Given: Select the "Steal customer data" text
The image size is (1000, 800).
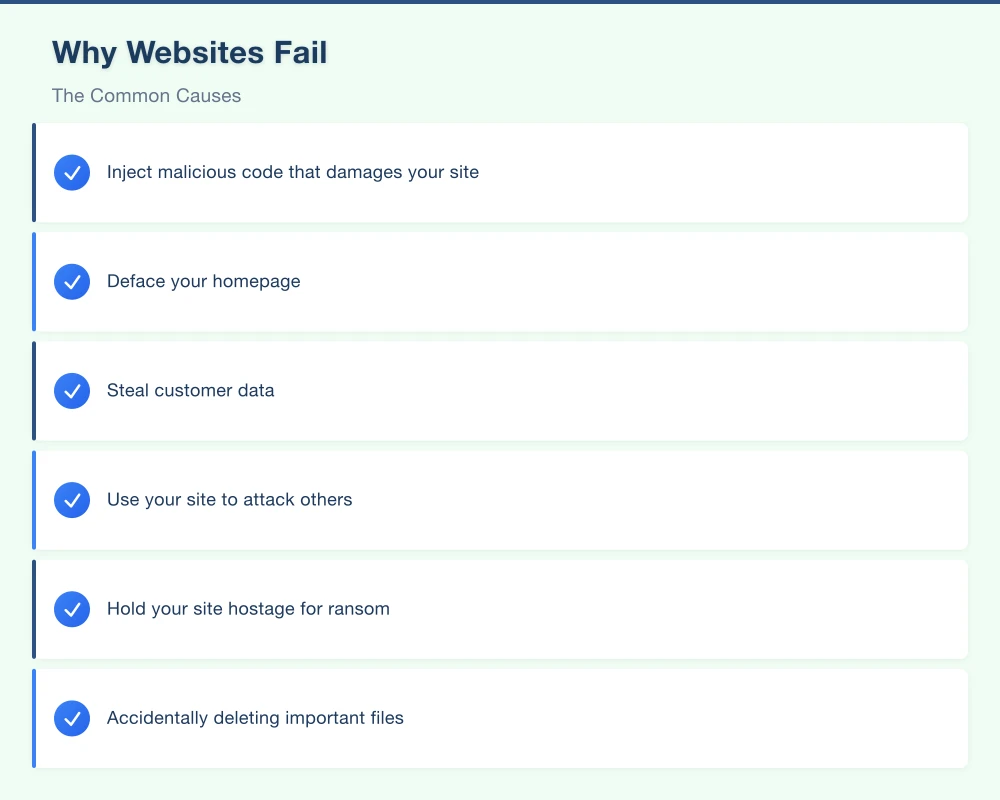Looking at the screenshot, I should [x=190, y=391].
